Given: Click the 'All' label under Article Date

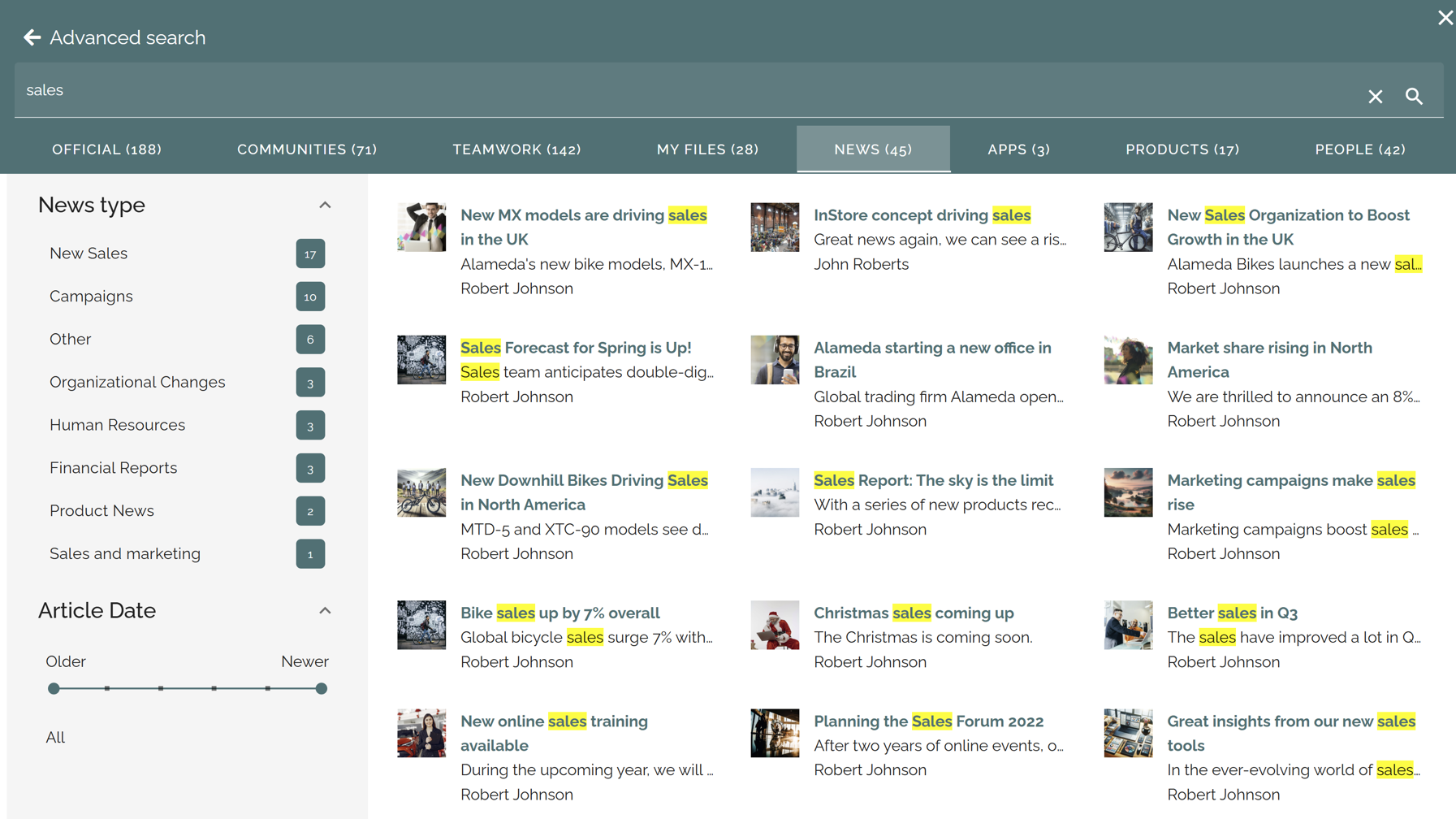Looking at the screenshot, I should coord(55,738).
